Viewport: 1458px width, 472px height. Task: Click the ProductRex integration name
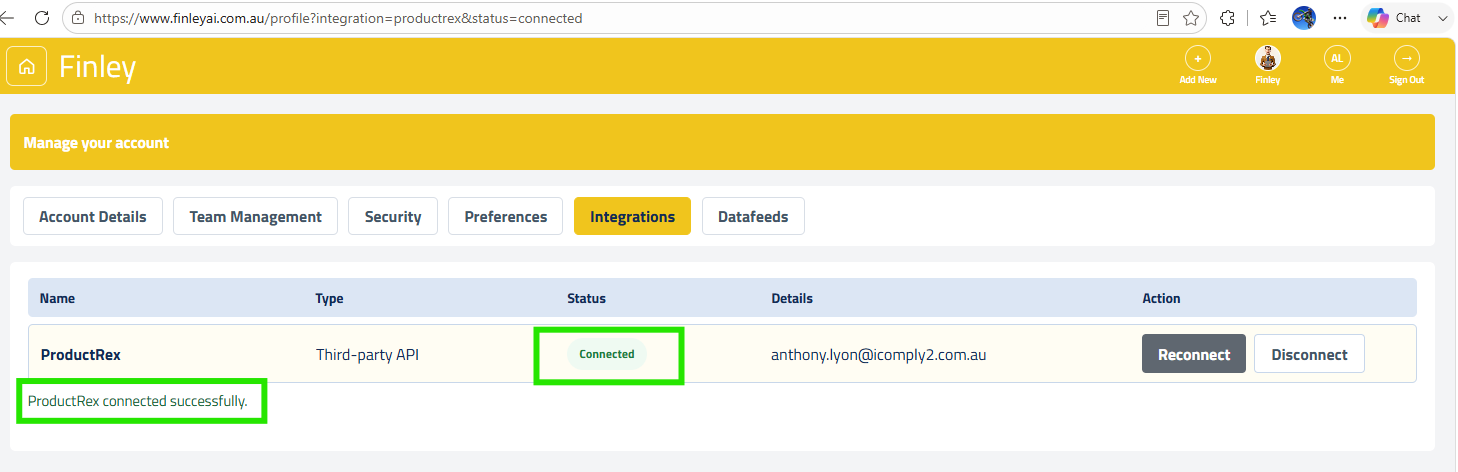coord(81,354)
